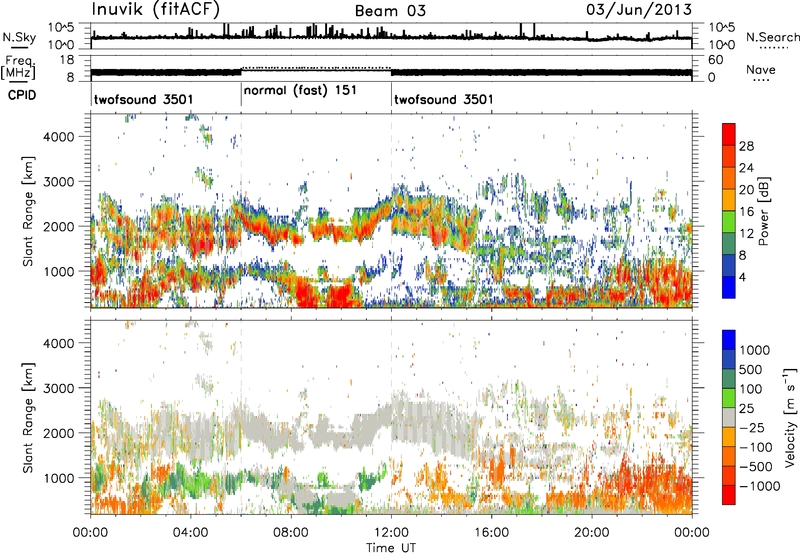Viewport: 800px width, 554px height.
Task: Click the 'Time UT' axis title
Action: point(391,548)
